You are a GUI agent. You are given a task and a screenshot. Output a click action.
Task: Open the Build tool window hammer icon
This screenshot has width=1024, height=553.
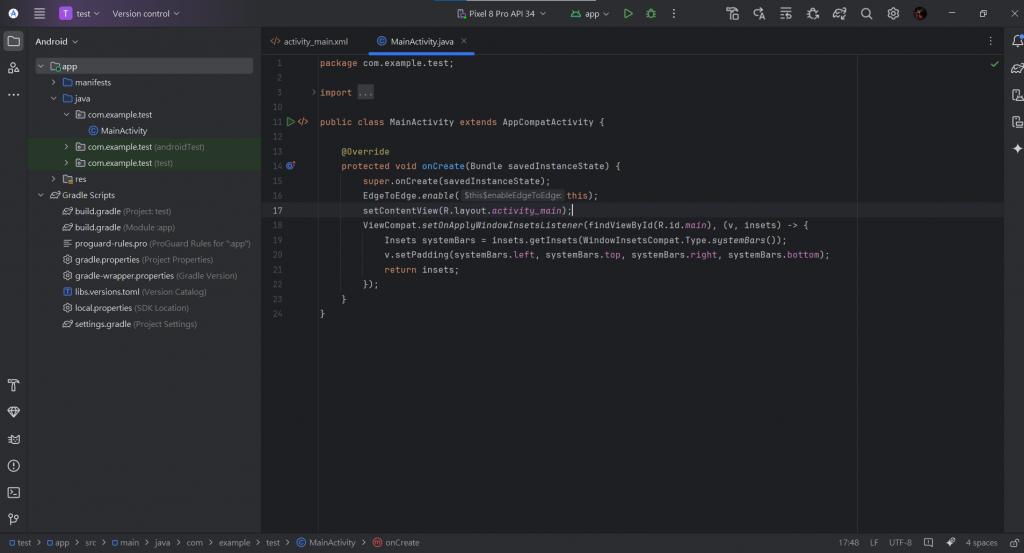point(14,386)
